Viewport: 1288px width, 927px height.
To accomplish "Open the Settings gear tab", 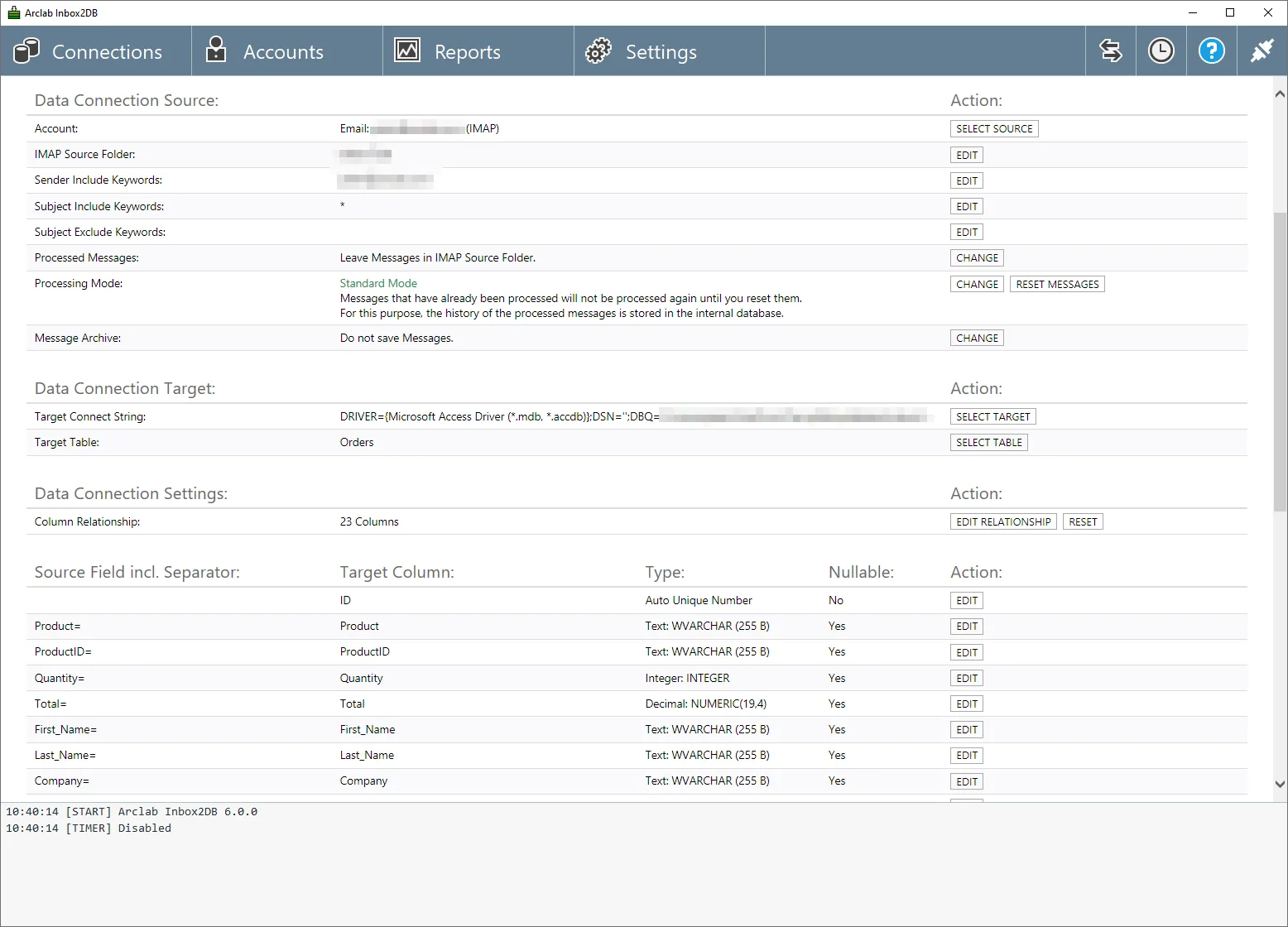I will point(670,51).
